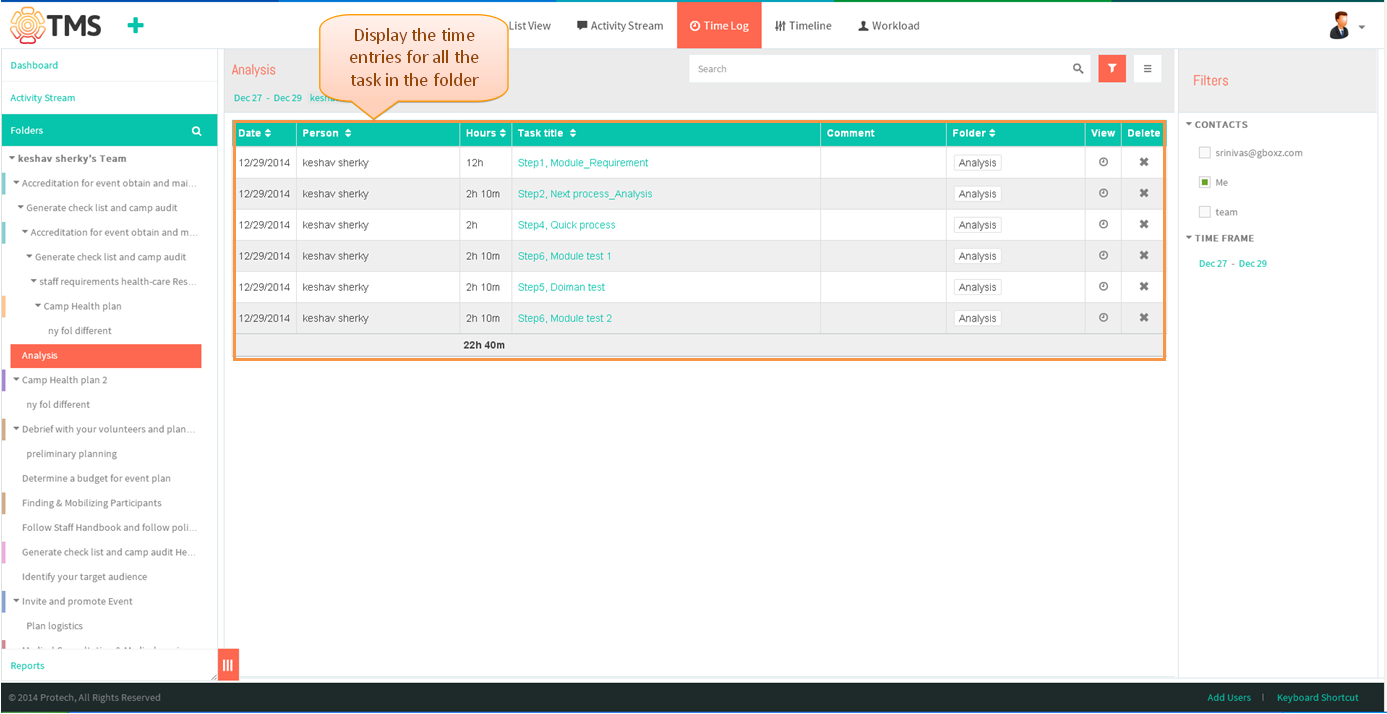1387x714 pixels.
Task: Click the search magnifier in Folders header
Action: point(197,131)
